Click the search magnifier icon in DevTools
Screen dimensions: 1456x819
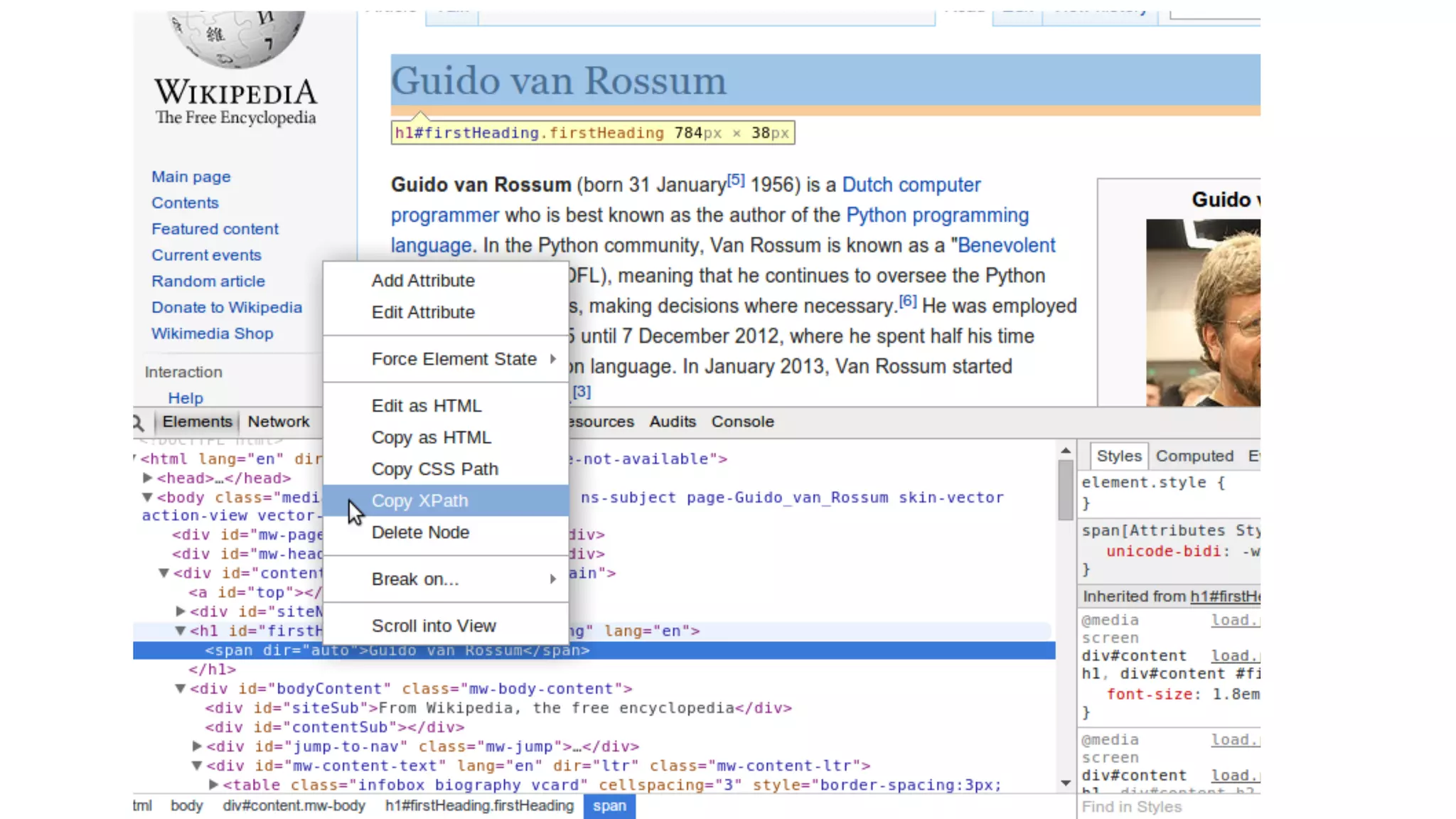[139, 422]
